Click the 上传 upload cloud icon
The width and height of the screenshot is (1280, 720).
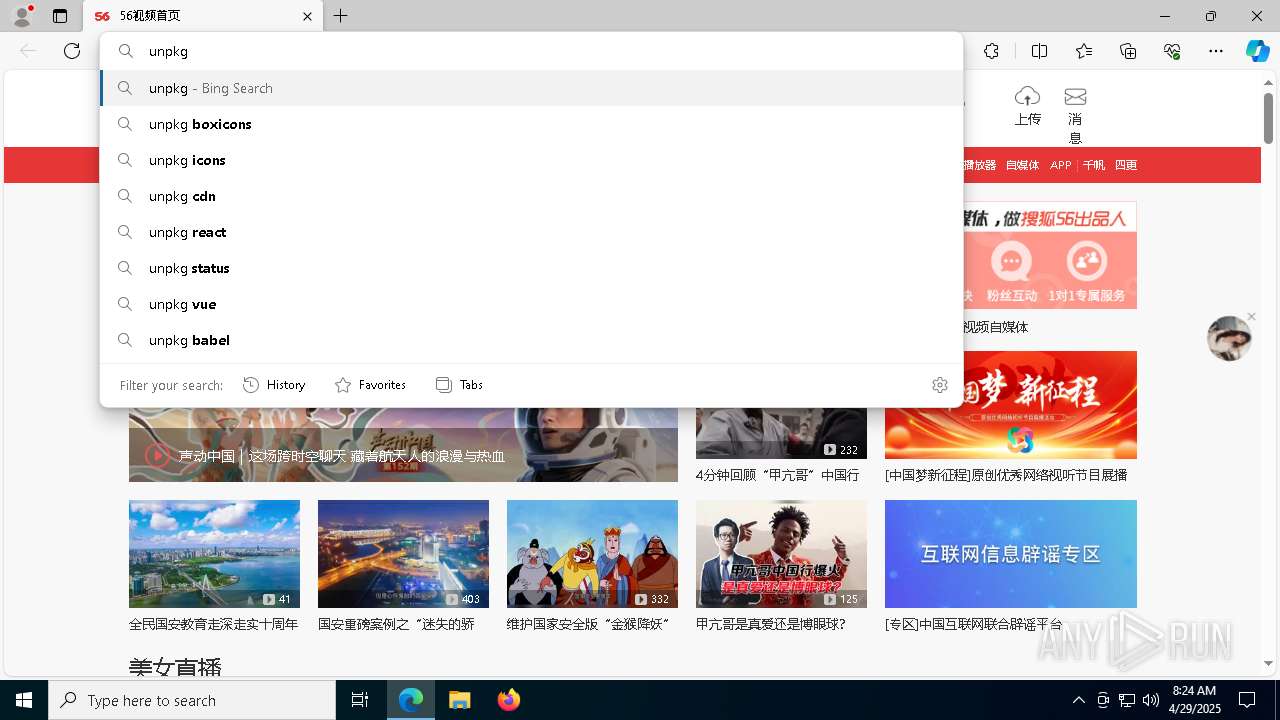(x=1027, y=96)
